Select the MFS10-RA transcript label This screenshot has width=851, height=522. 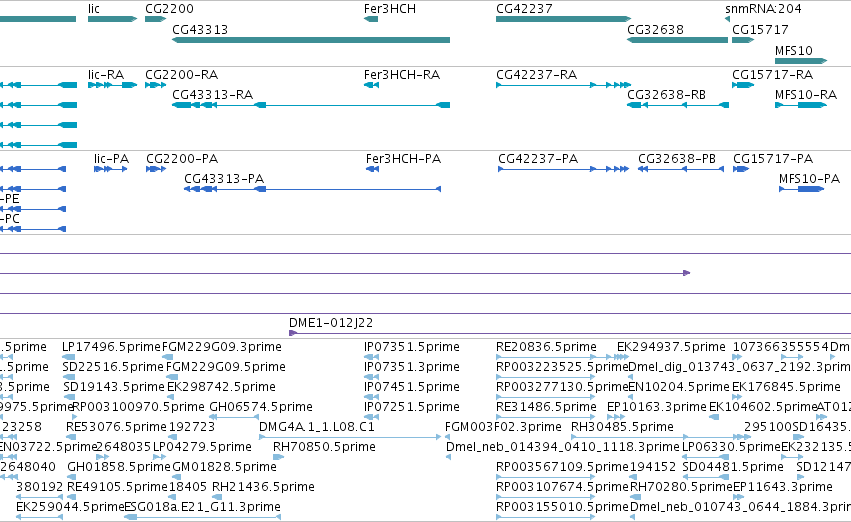click(806, 95)
